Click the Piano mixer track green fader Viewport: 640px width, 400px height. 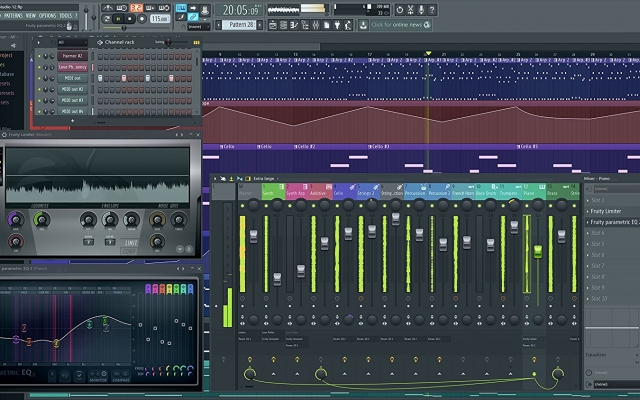coord(538,251)
